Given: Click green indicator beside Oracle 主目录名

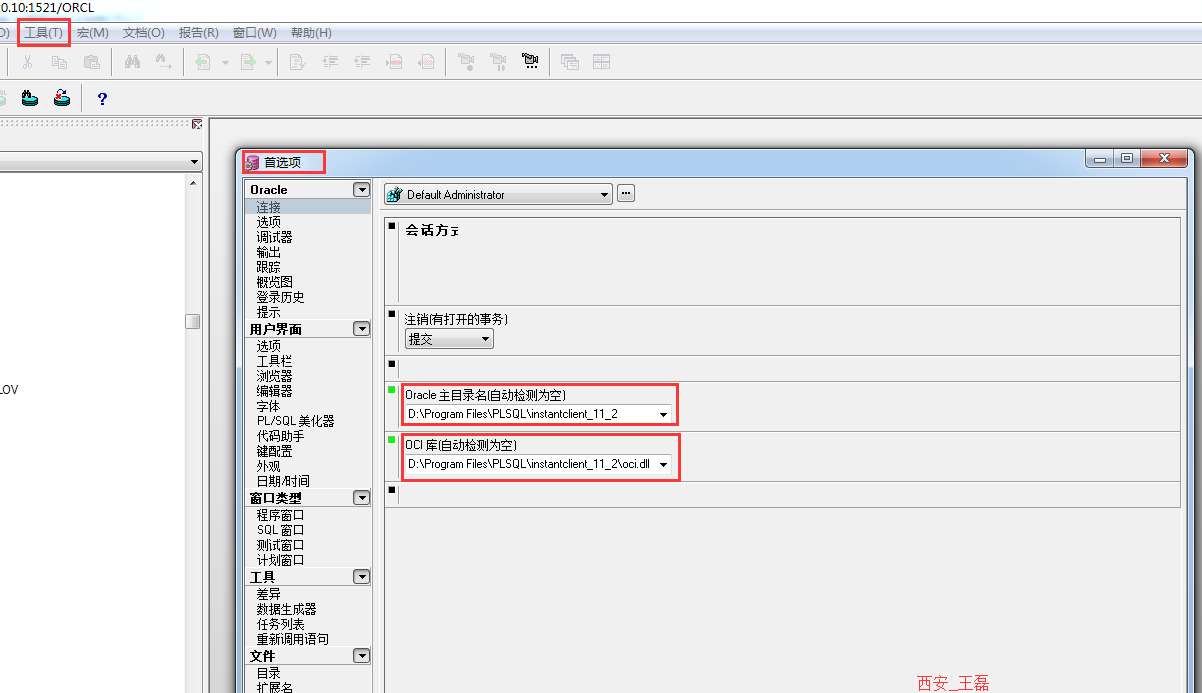Looking at the screenshot, I should [392, 390].
